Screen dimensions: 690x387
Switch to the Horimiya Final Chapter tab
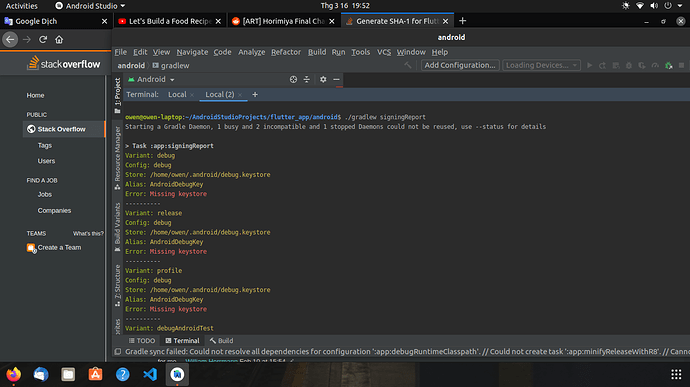coord(283,21)
